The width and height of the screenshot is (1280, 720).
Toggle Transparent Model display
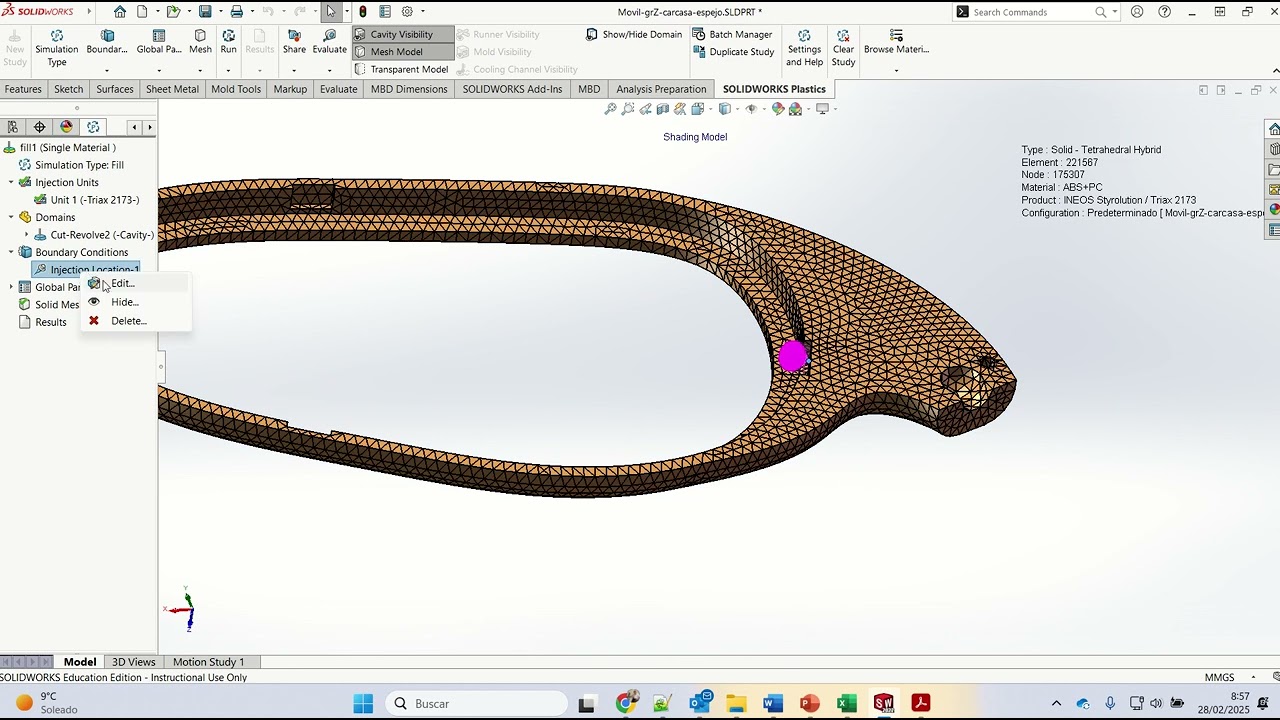coord(401,69)
